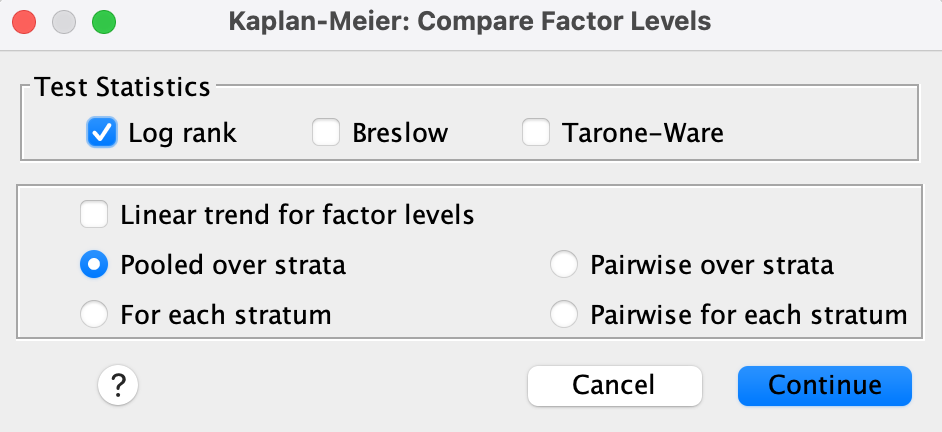Select Pairwise for each stratum radio button
The width and height of the screenshot is (942, 432).
[x=565, y=315]
